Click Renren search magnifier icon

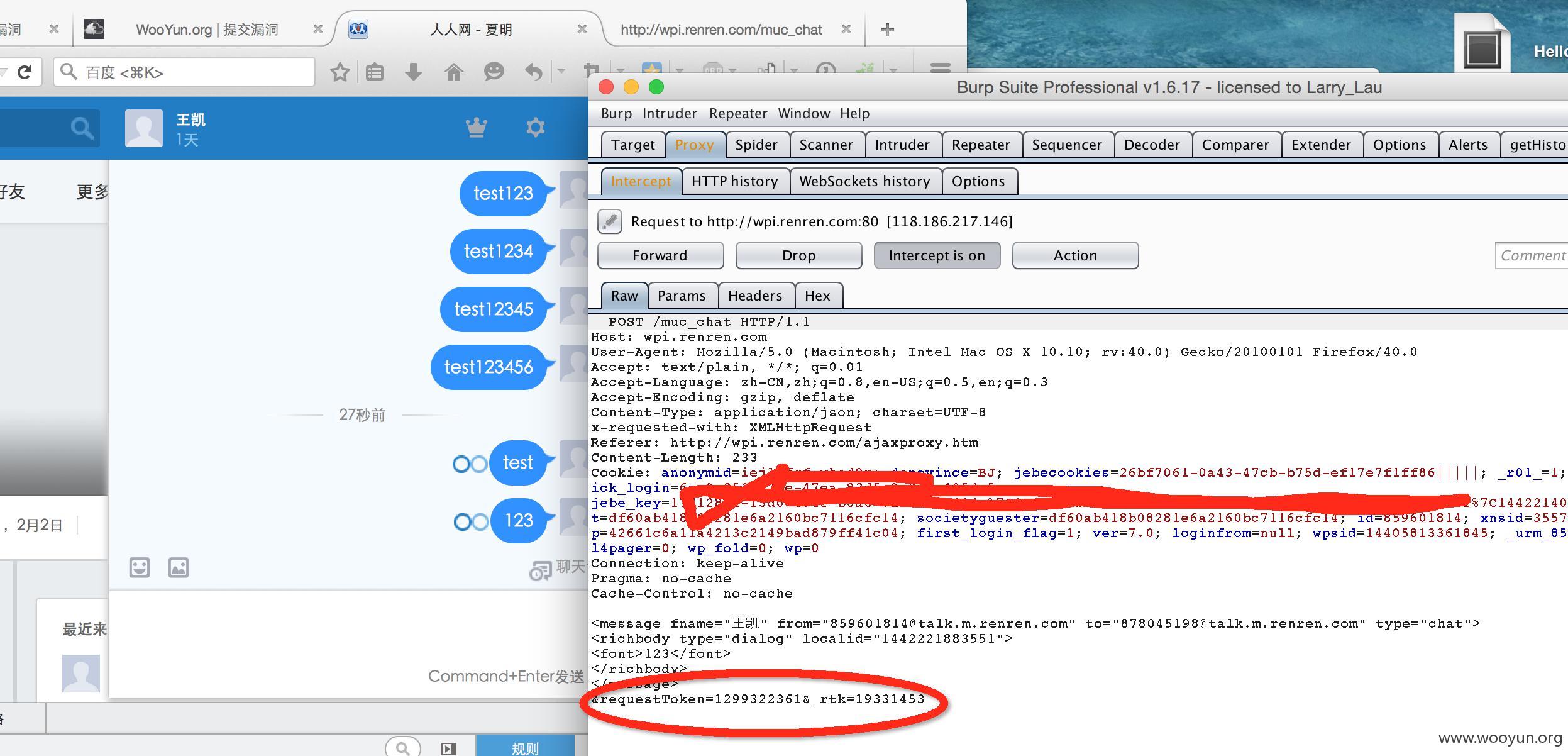click(x=82, y=128)
